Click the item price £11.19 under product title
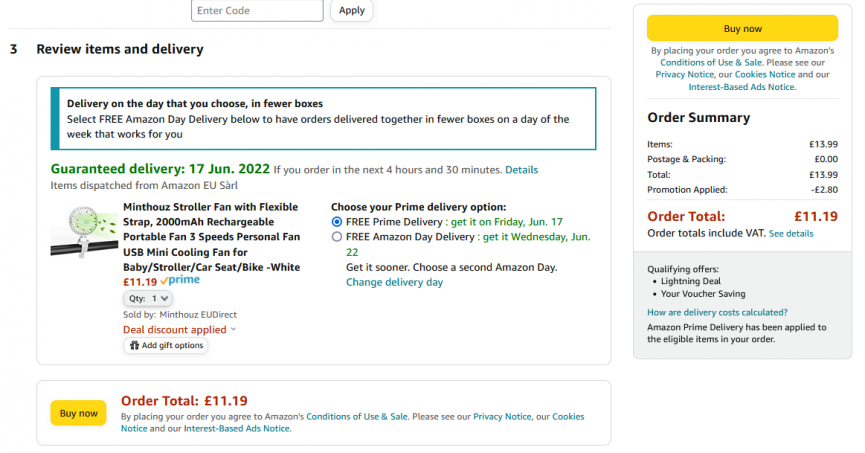This screenshot has width=865, height=453. tap(140, 282)
